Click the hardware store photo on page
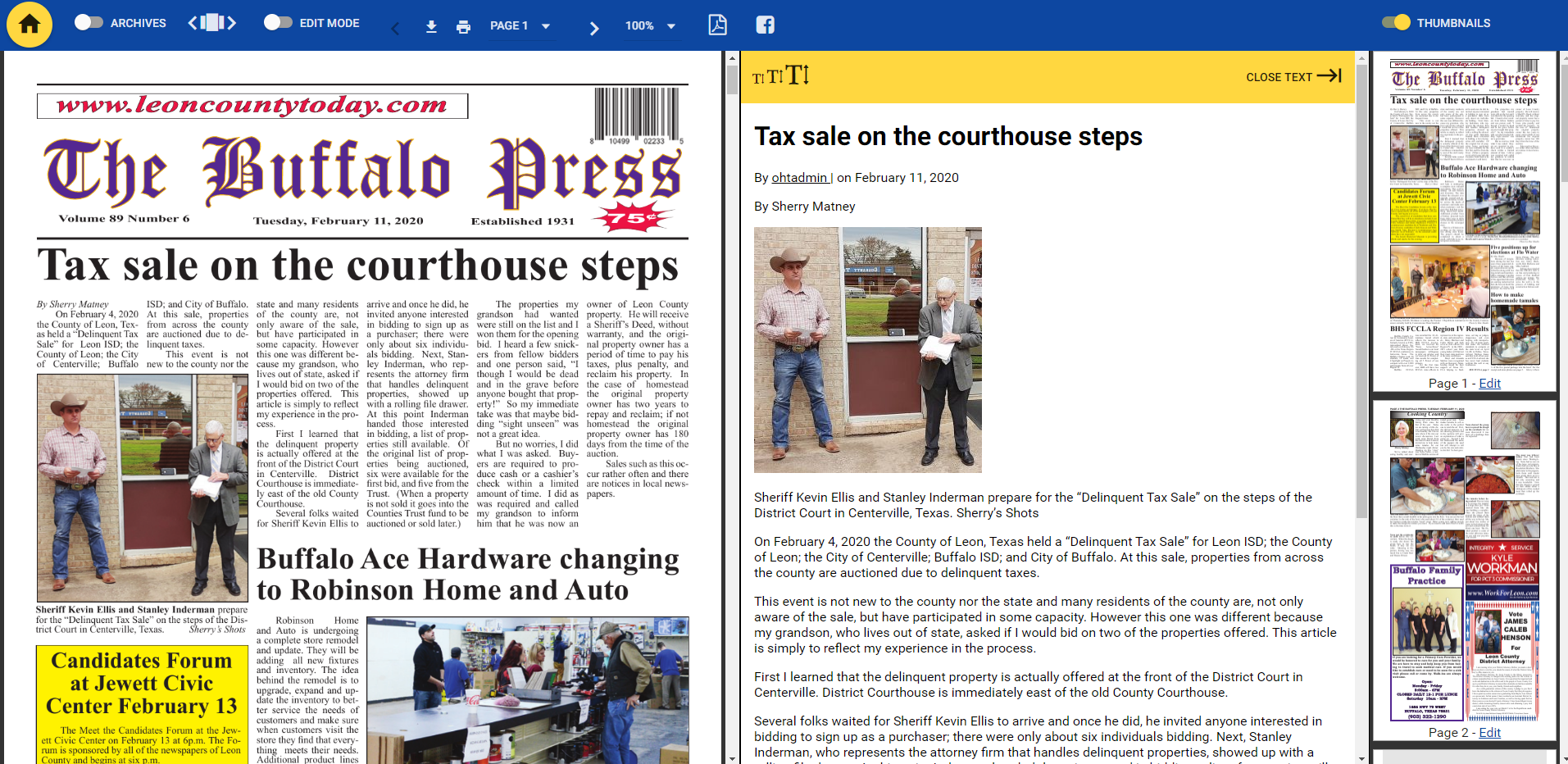Image resolution: width=1568 pixels, height=764 pixels. tap(527, 690)
